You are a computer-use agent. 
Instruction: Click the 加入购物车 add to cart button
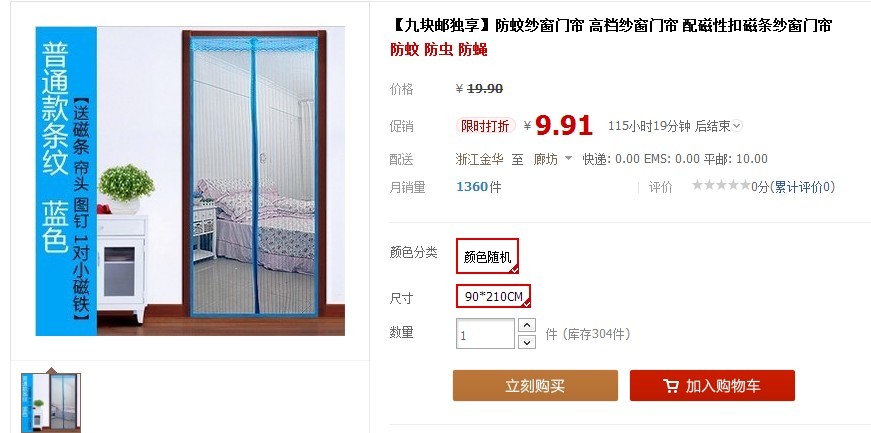712,386
